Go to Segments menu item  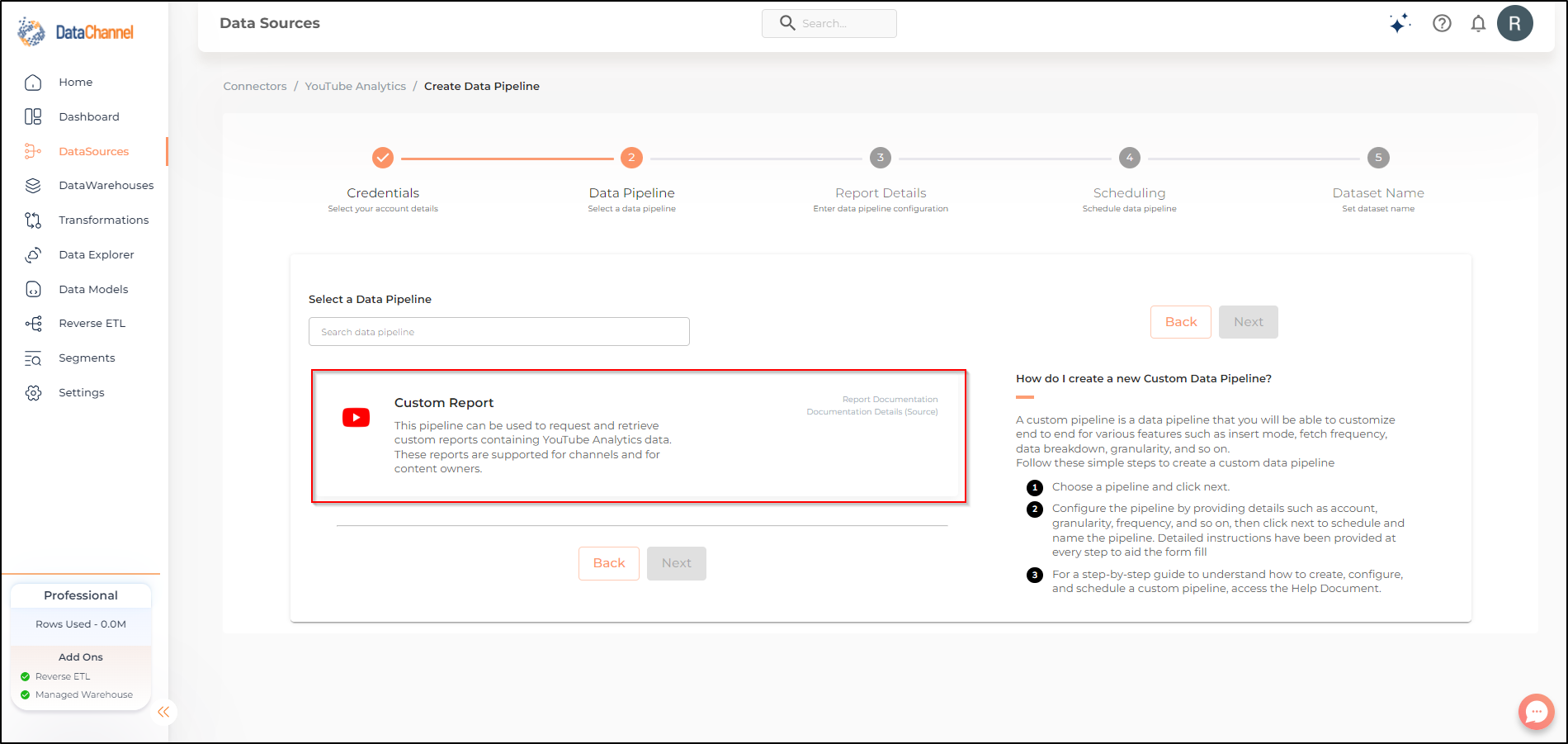[x=87, y=358]
